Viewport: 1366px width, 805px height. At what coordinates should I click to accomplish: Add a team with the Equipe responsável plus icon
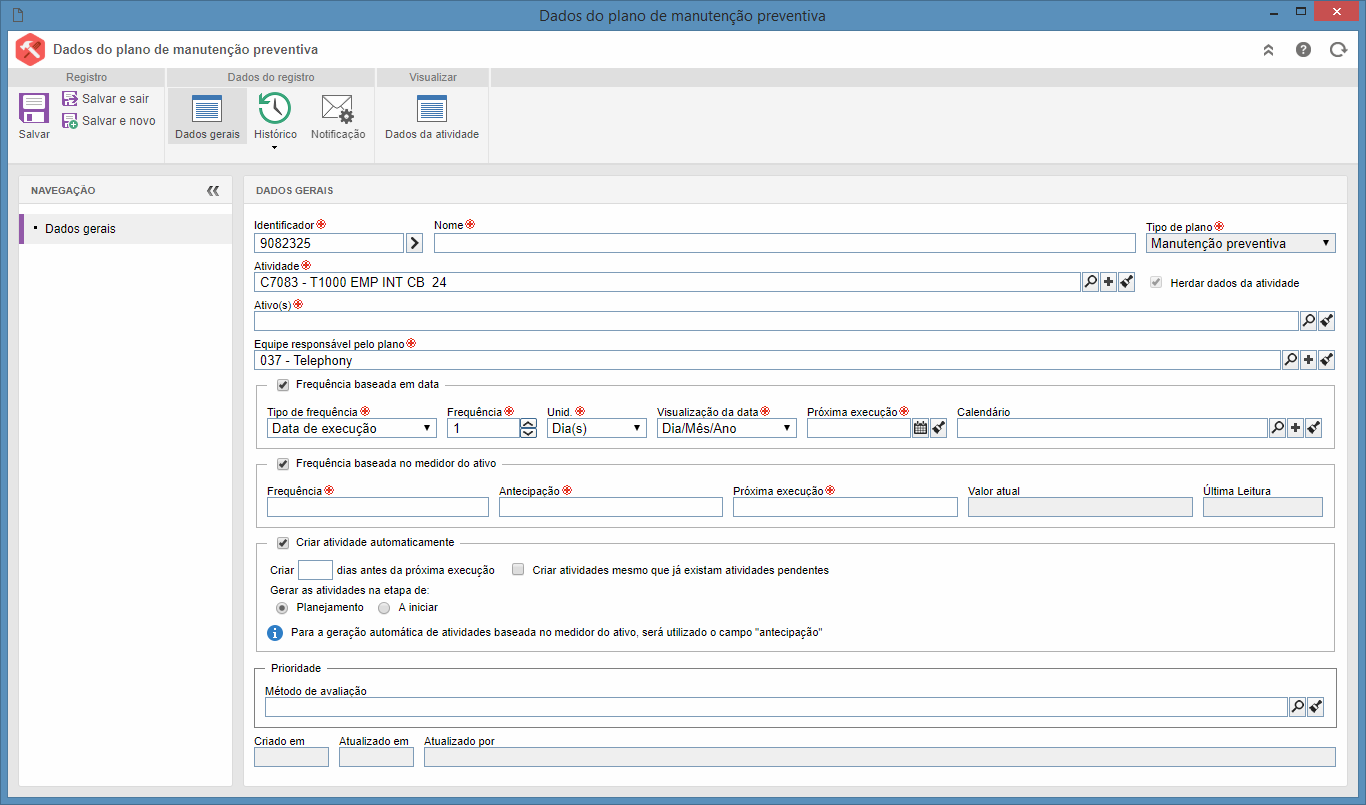tap(1308, 360)
